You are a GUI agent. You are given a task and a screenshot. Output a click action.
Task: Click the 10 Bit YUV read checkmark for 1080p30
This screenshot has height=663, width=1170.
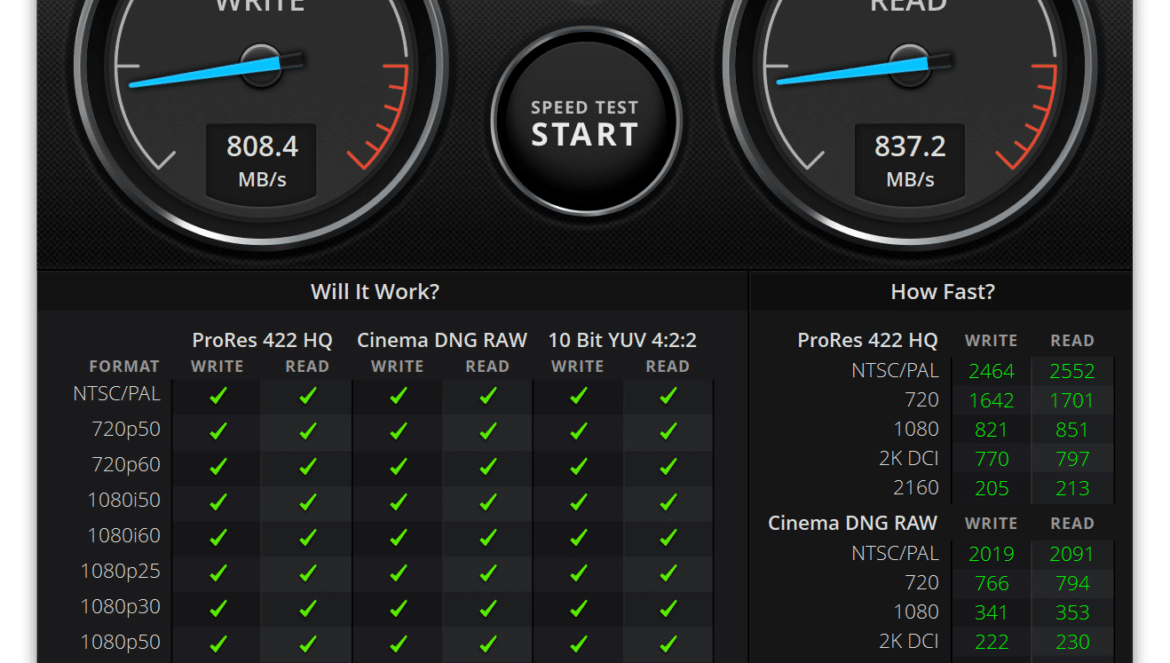click(669, 609)
